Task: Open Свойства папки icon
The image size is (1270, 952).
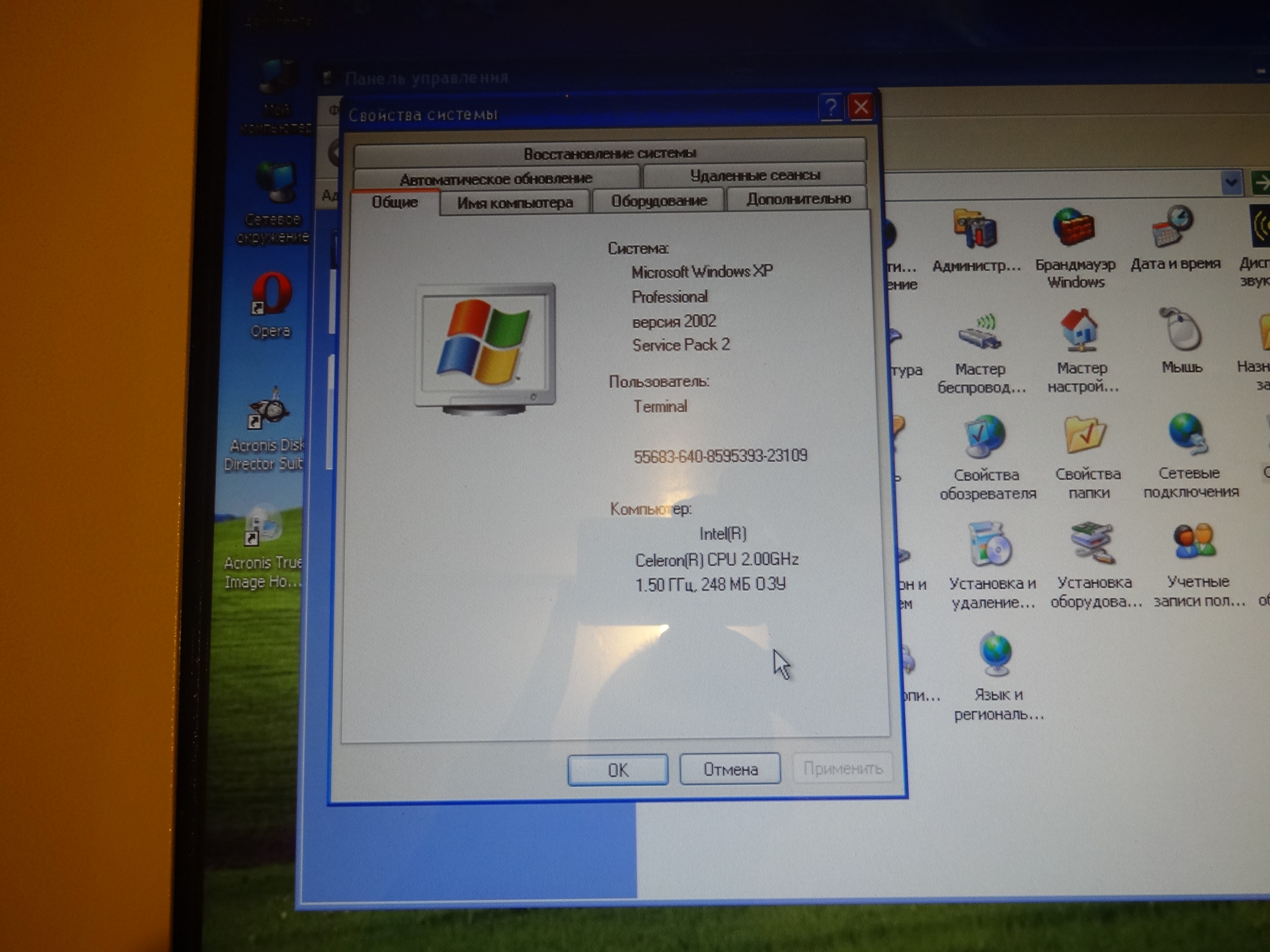Action: point(1085,437)
